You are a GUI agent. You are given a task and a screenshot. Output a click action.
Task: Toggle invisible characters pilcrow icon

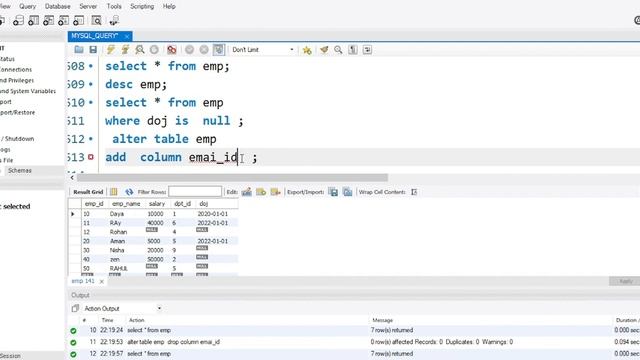coord(353,50)
